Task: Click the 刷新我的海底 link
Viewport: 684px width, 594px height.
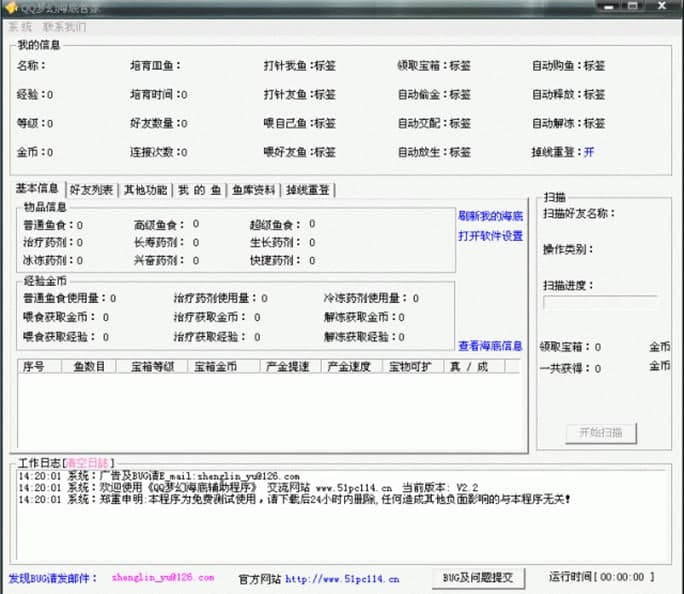Action: [x=490, y=216]
